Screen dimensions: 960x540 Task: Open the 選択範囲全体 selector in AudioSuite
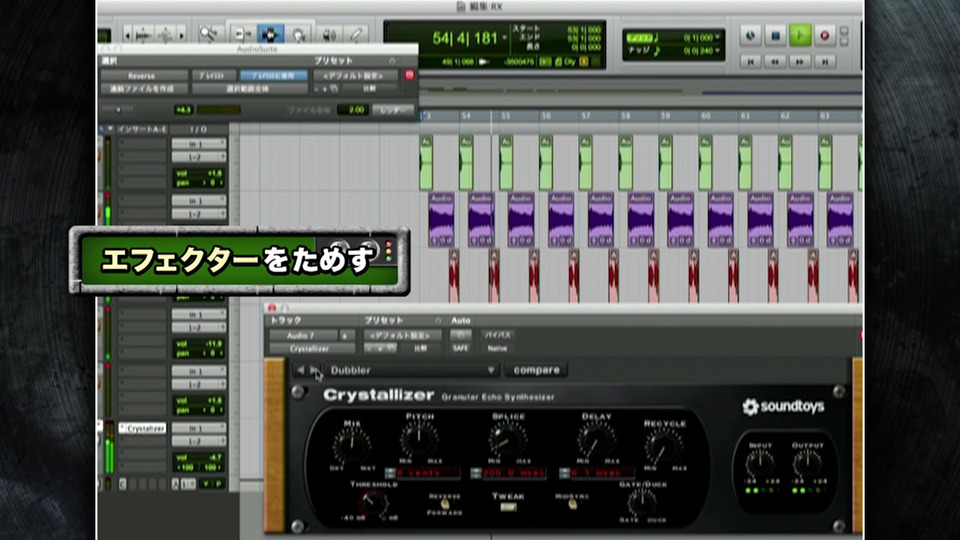click(249, 89)
